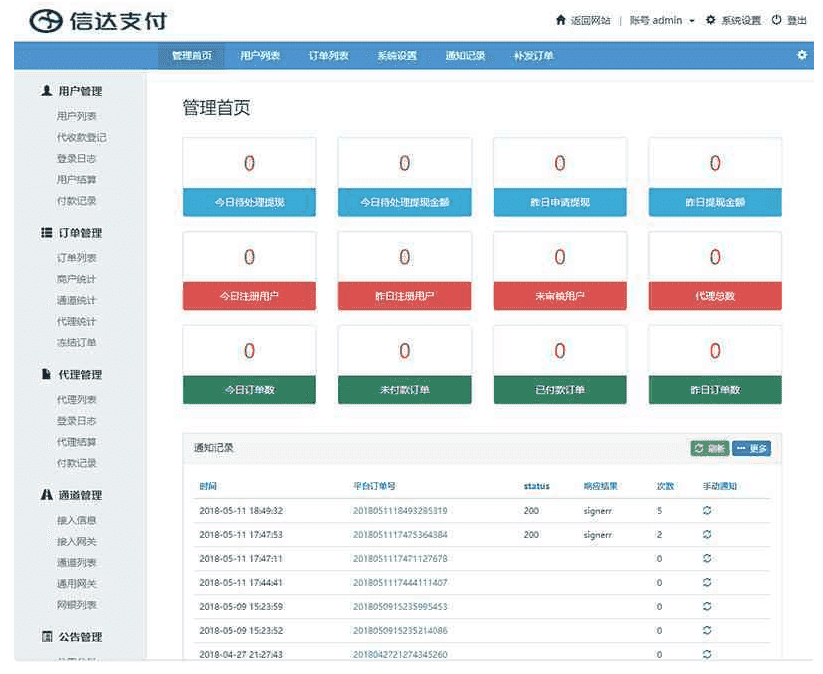
Task: Select 补发订单 in the top navigation
Action: [x=534, y=57]
